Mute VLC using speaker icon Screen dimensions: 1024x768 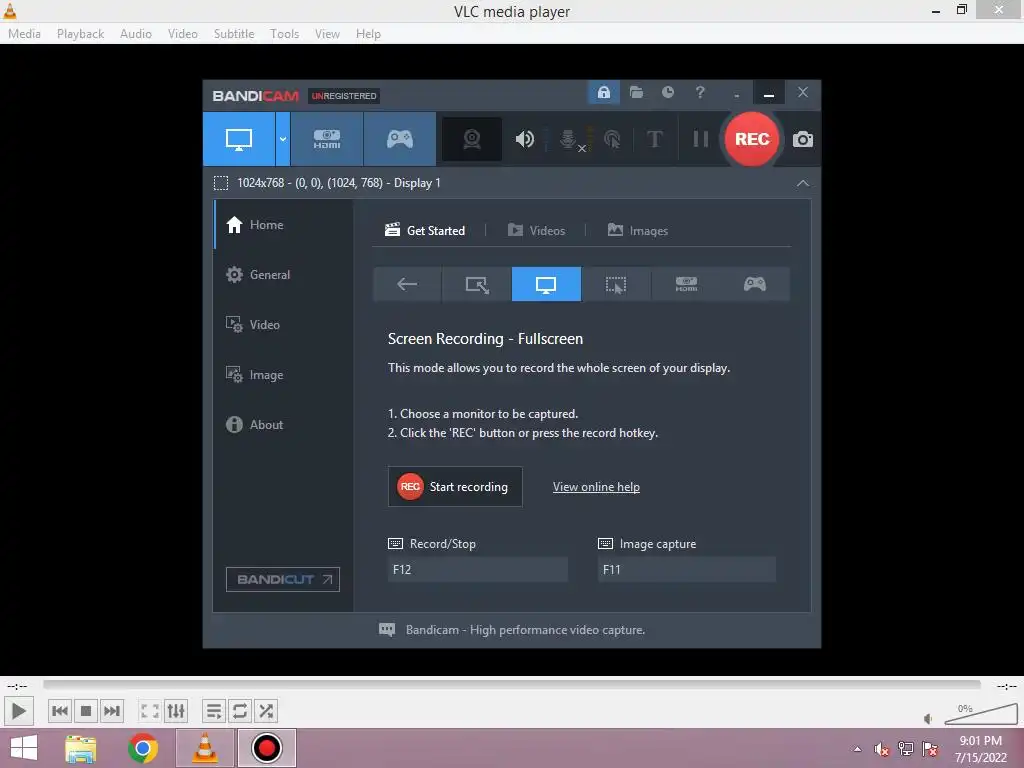[928, 719]
